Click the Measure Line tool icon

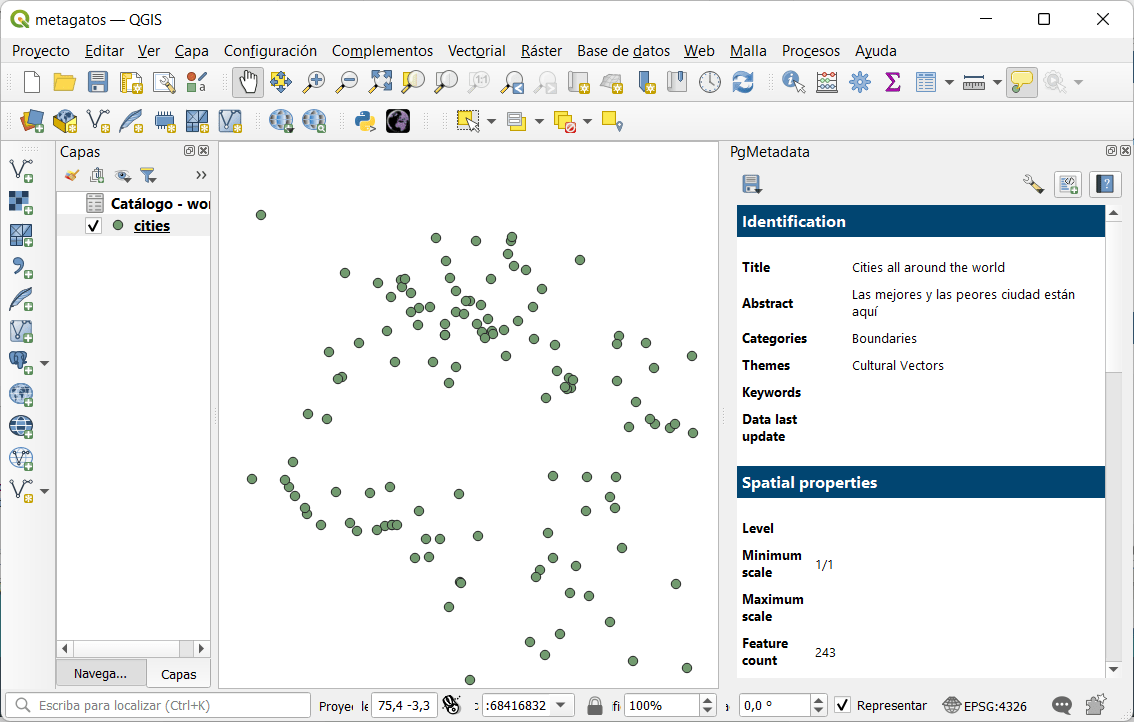pos(973,82)
